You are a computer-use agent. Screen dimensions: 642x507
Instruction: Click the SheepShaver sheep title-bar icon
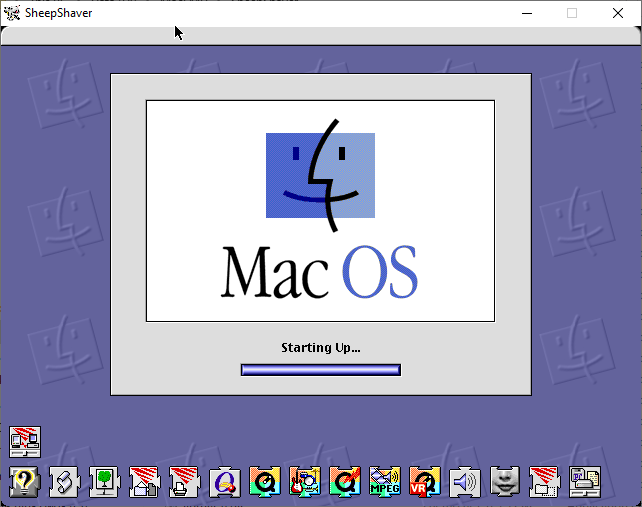pyautogui.click(x=12, y=13)
